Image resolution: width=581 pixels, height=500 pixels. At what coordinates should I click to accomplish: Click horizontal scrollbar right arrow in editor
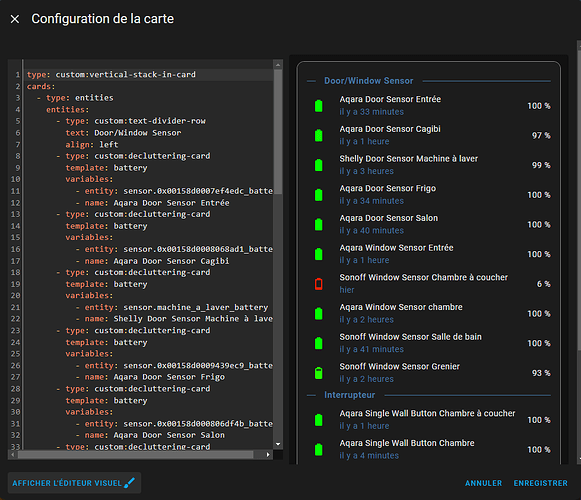[x=268, y=454]
